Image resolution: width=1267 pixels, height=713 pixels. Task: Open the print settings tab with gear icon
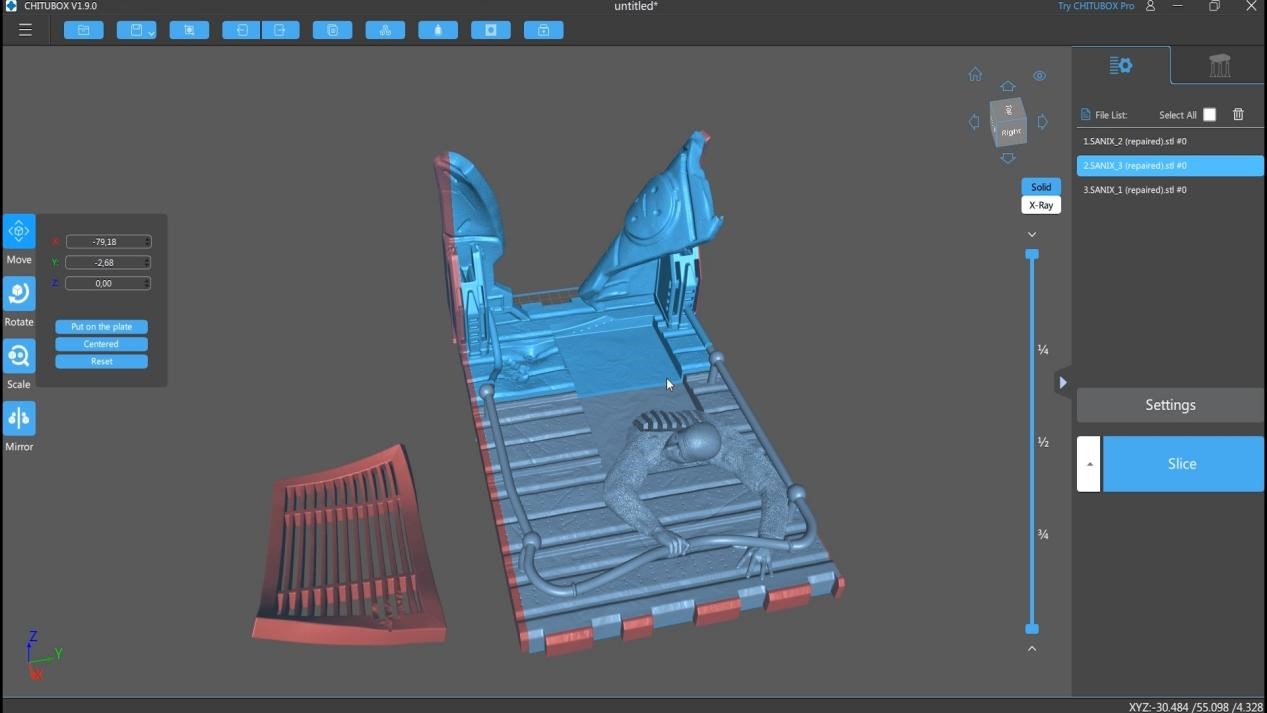[x=1121, y=66]
